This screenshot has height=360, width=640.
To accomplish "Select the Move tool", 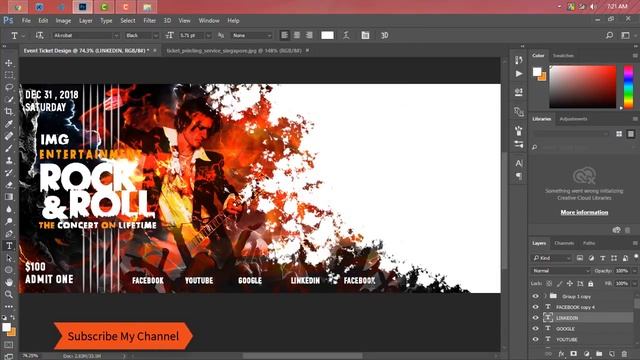I will coord(9,63).
